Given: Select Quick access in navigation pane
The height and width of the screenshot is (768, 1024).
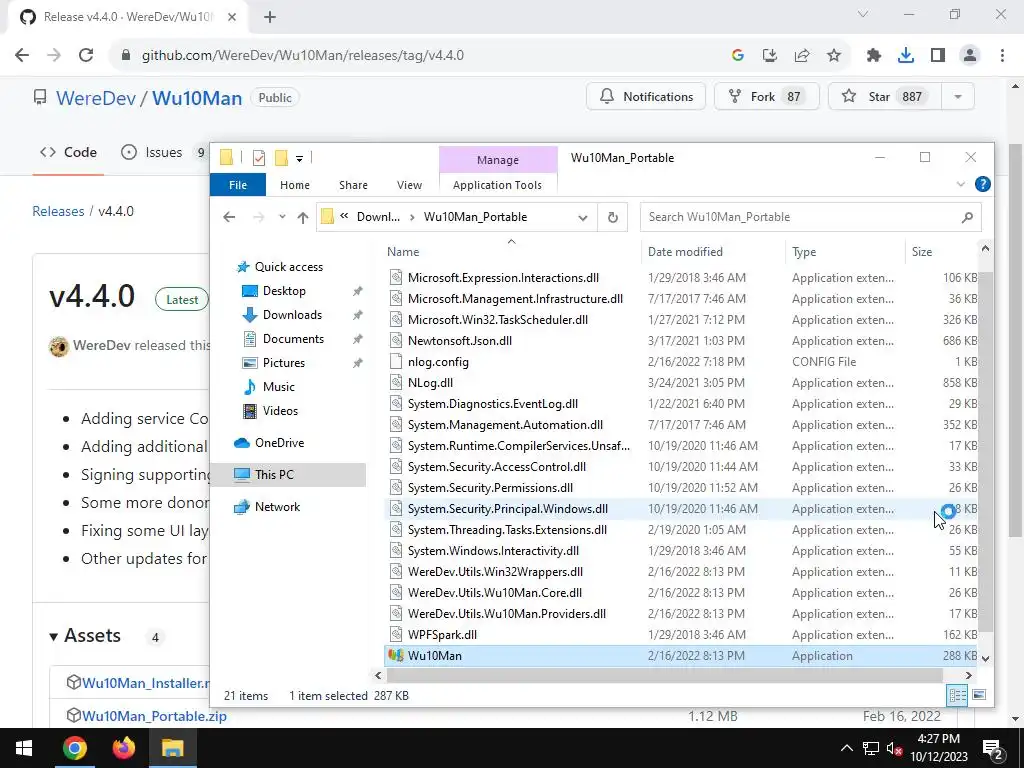Looking at the screenshot, I should (289, 266).
